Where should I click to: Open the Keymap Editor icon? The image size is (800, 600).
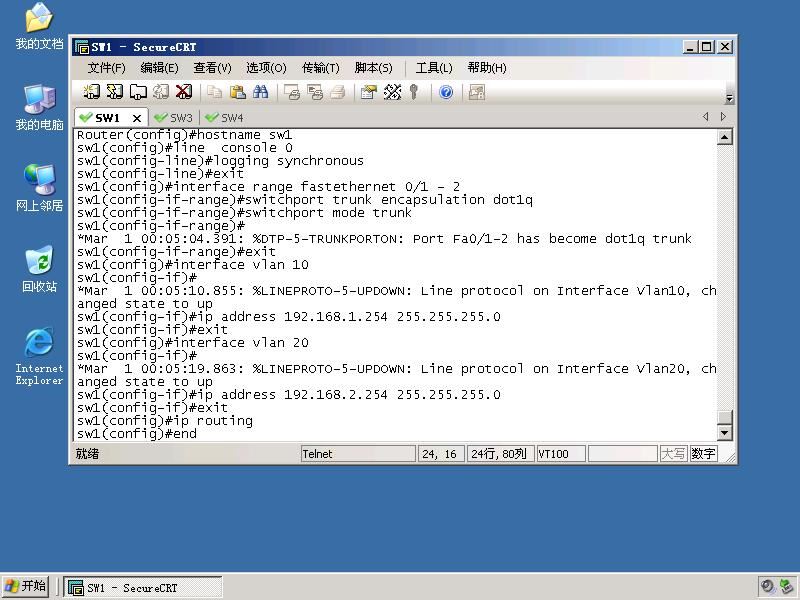(392, 92)
